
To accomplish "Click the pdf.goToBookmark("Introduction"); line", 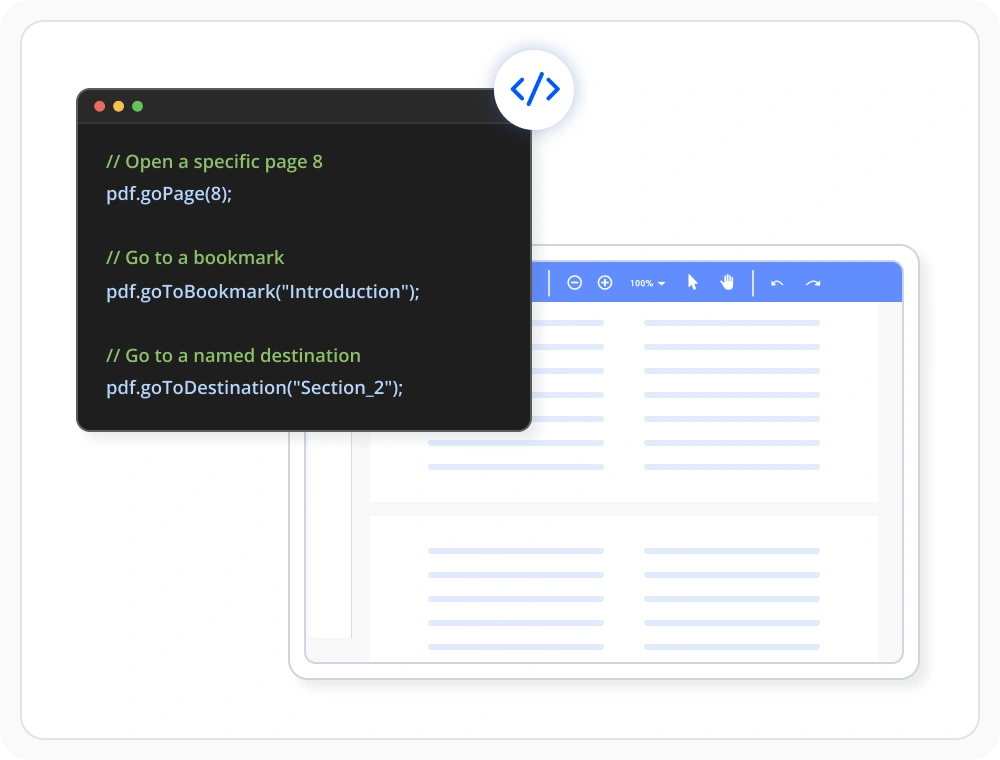I will tap(263, 291).
